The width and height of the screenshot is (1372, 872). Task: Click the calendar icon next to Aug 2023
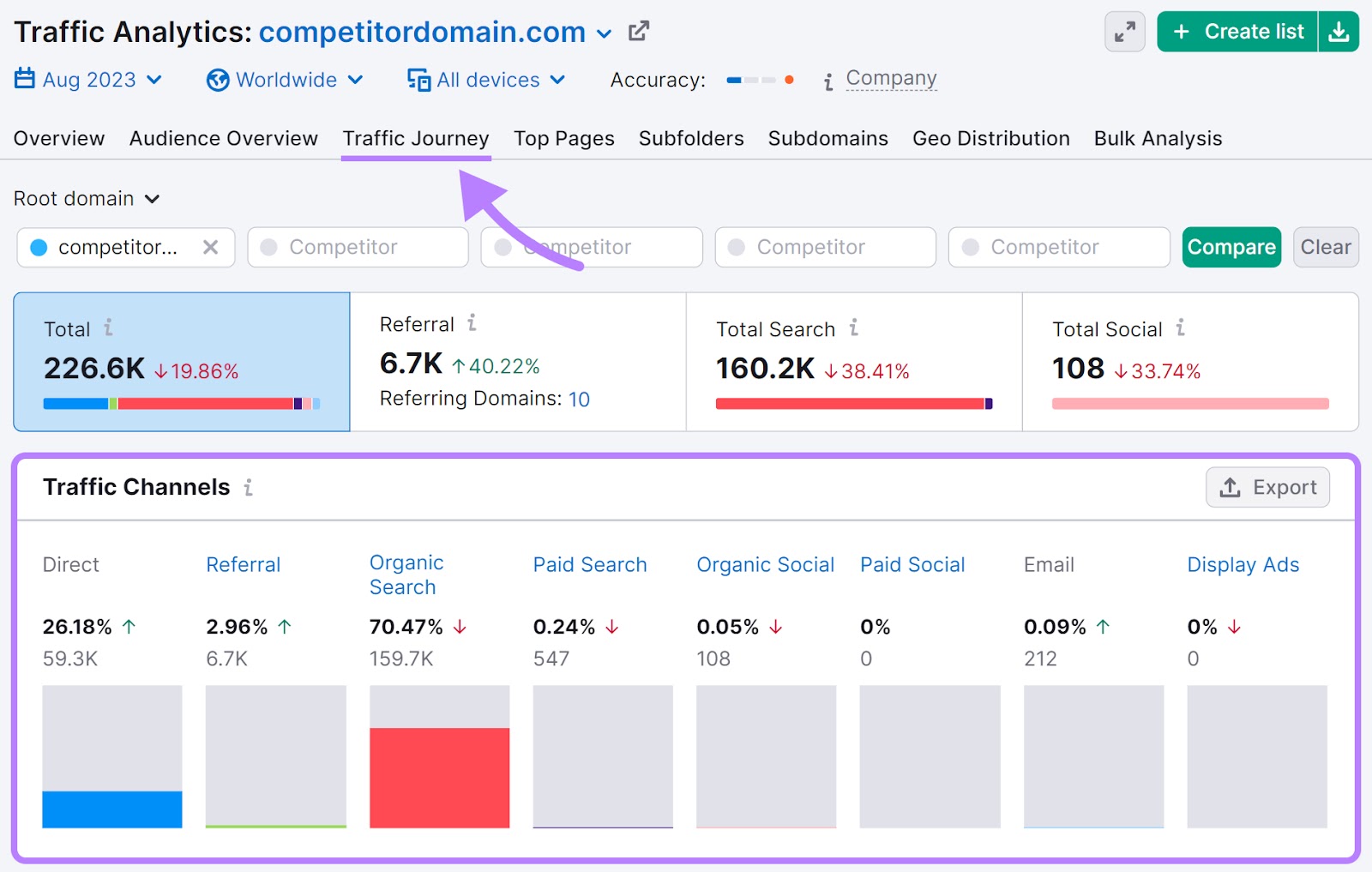point(23,79)
